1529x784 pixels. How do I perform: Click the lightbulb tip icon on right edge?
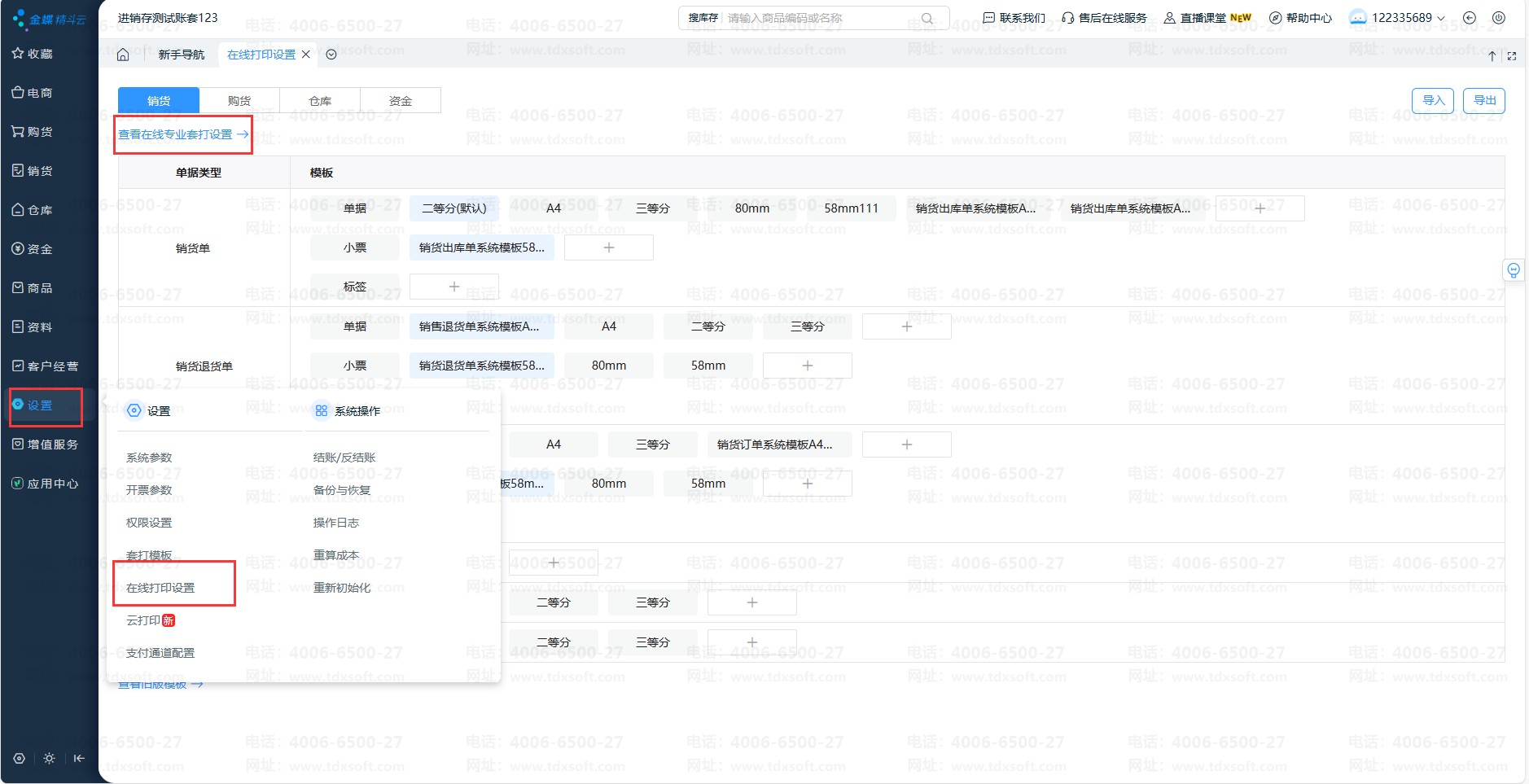pos(1513,270)
